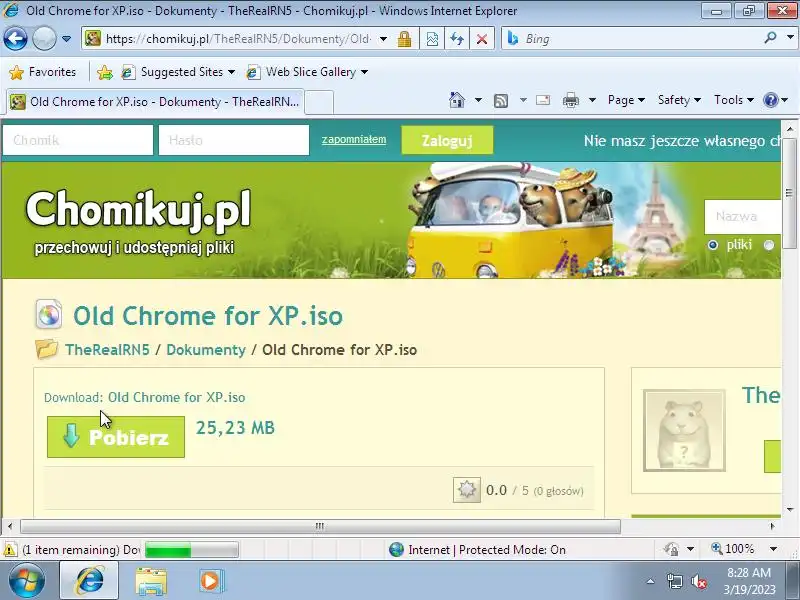The width and height of the screenshot is (800, 600).
Task: Open the Favorites star button
Action: pyautogui.click(x=42, y=72)
